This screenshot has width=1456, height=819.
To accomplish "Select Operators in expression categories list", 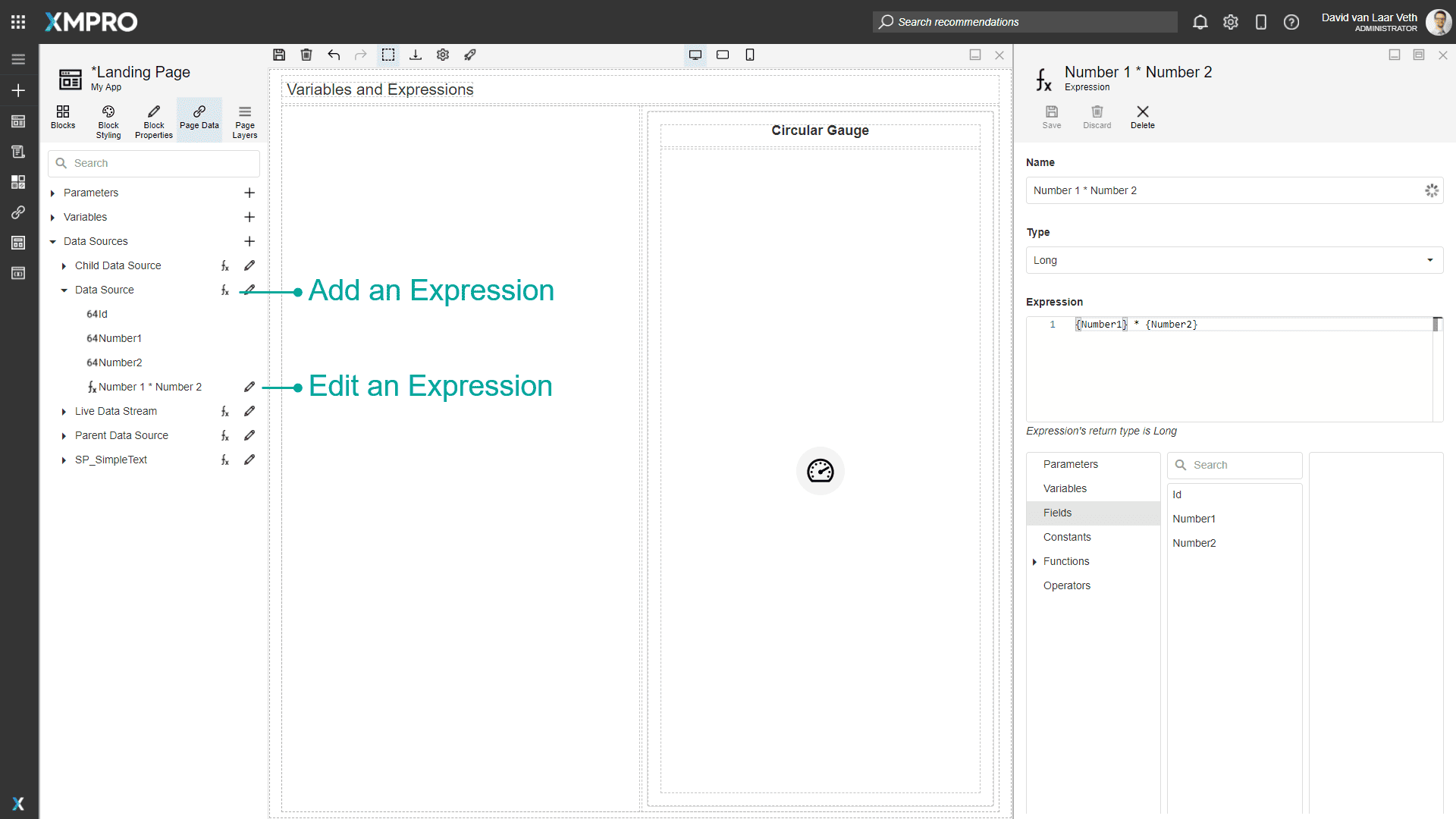I will tap(1066, 585).
